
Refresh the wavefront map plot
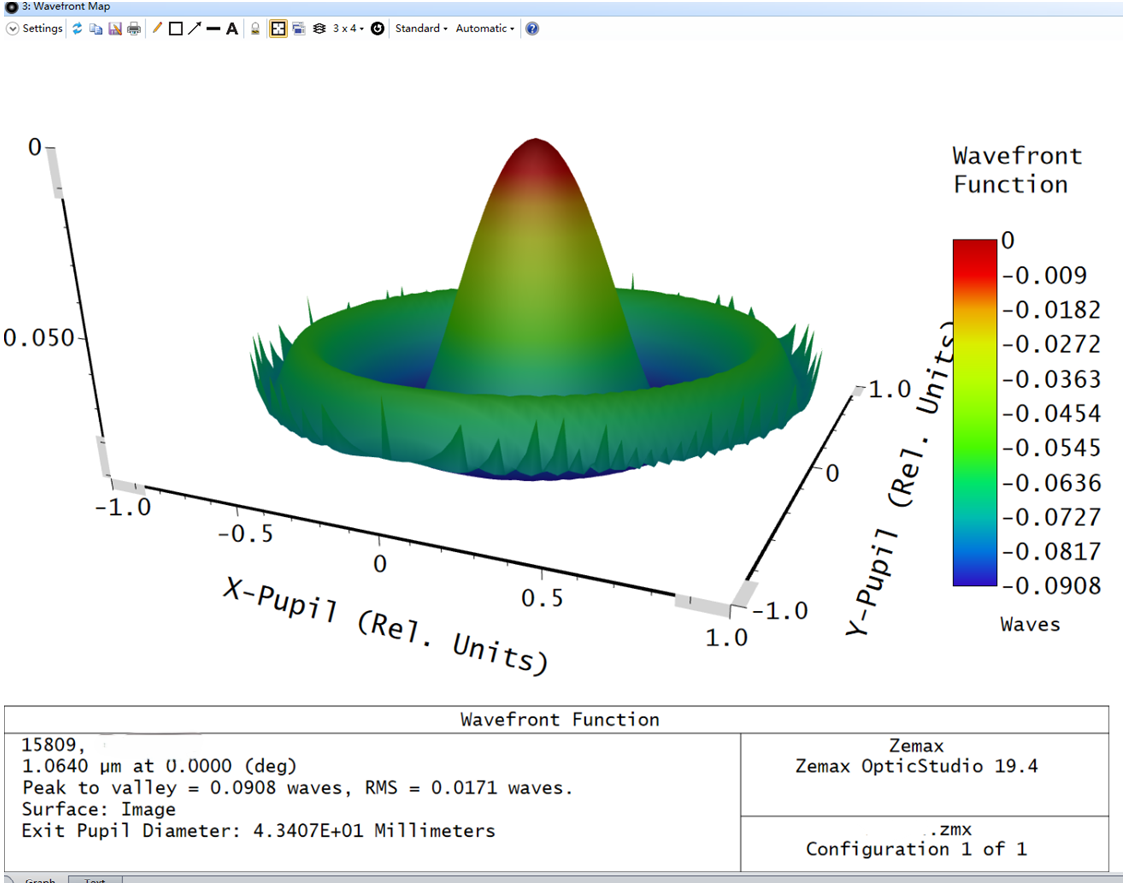77,28
